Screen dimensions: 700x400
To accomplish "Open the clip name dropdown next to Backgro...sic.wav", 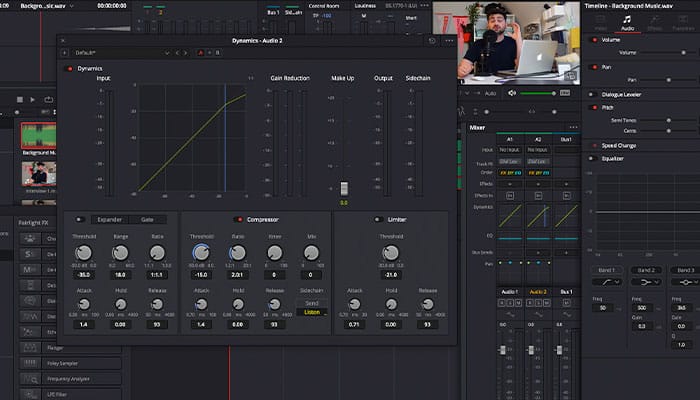I will [x=71, y=6].
